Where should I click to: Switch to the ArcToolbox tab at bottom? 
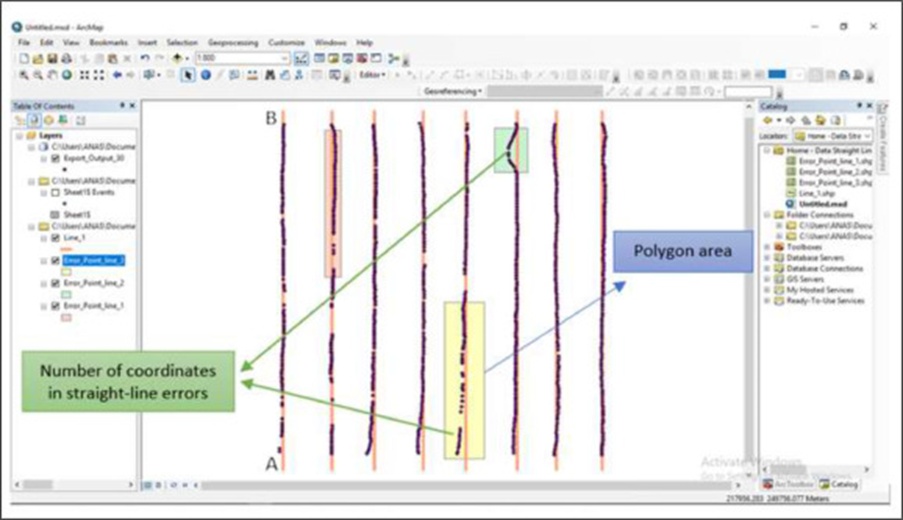[789, 484]
